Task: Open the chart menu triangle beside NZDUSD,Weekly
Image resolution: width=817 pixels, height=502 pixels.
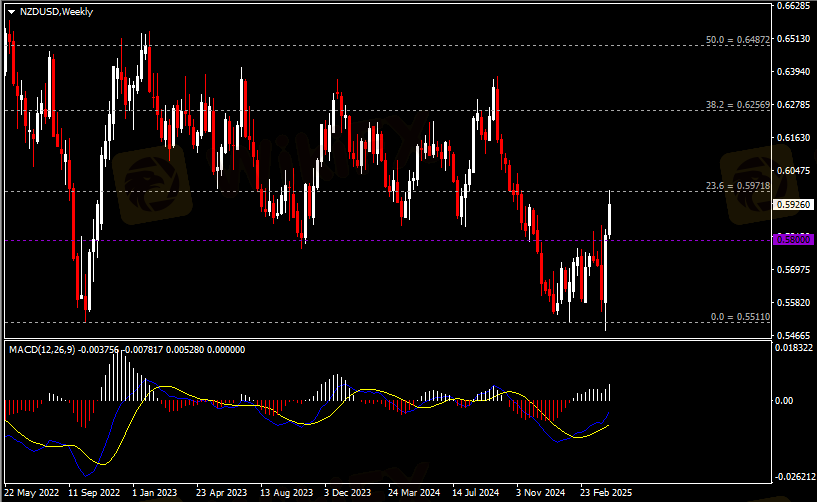Action: (11, 12)
